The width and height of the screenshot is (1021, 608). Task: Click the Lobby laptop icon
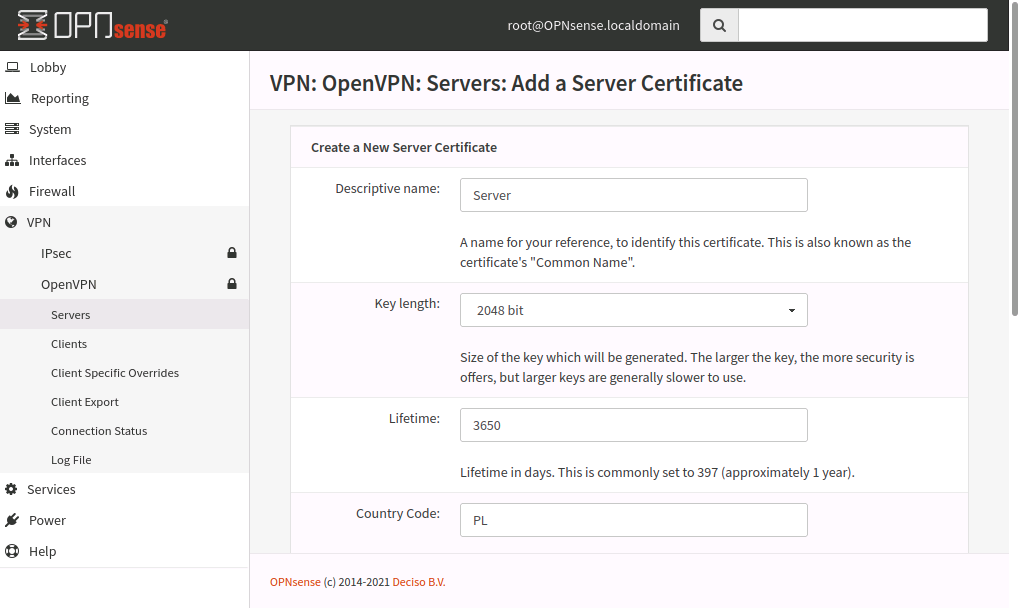click(x=12, y=67)
